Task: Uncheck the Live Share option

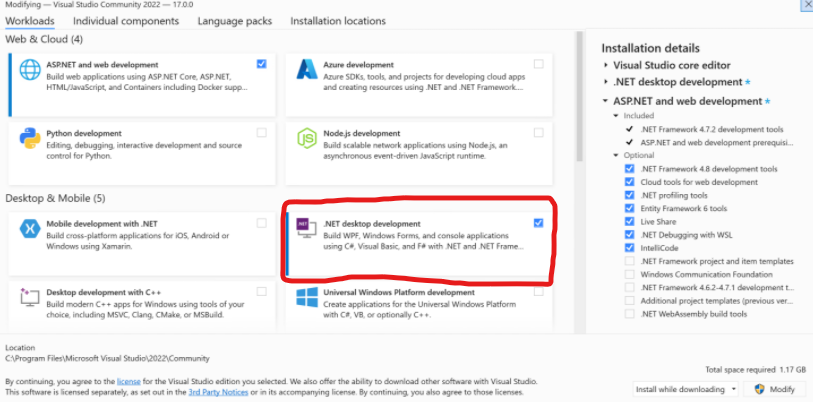Action: pos(629,221)
